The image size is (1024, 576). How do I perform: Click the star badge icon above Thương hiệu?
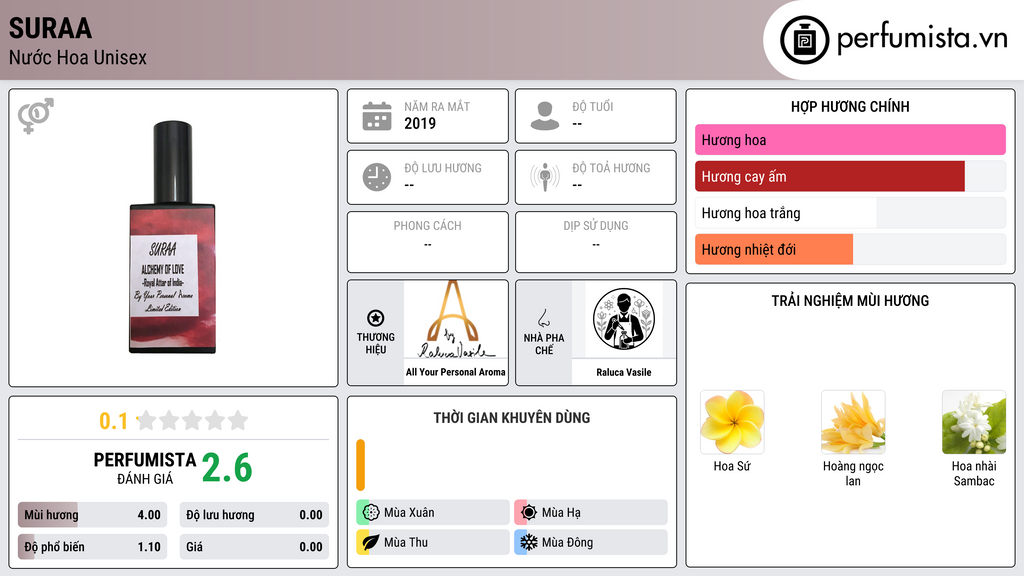(376, 318)
